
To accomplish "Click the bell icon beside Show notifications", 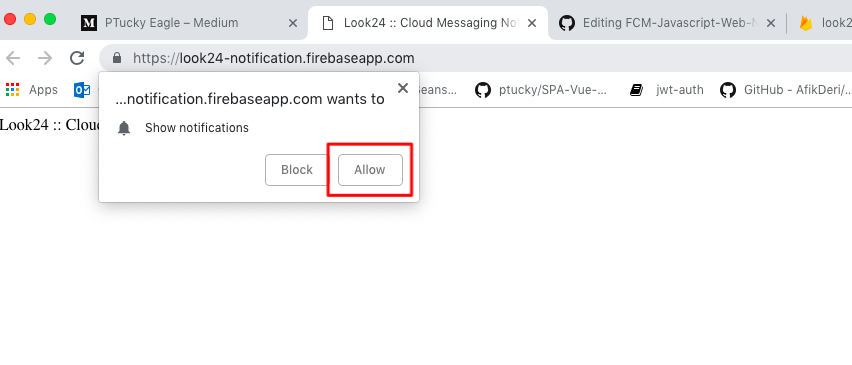I will [x=124, y=128].
